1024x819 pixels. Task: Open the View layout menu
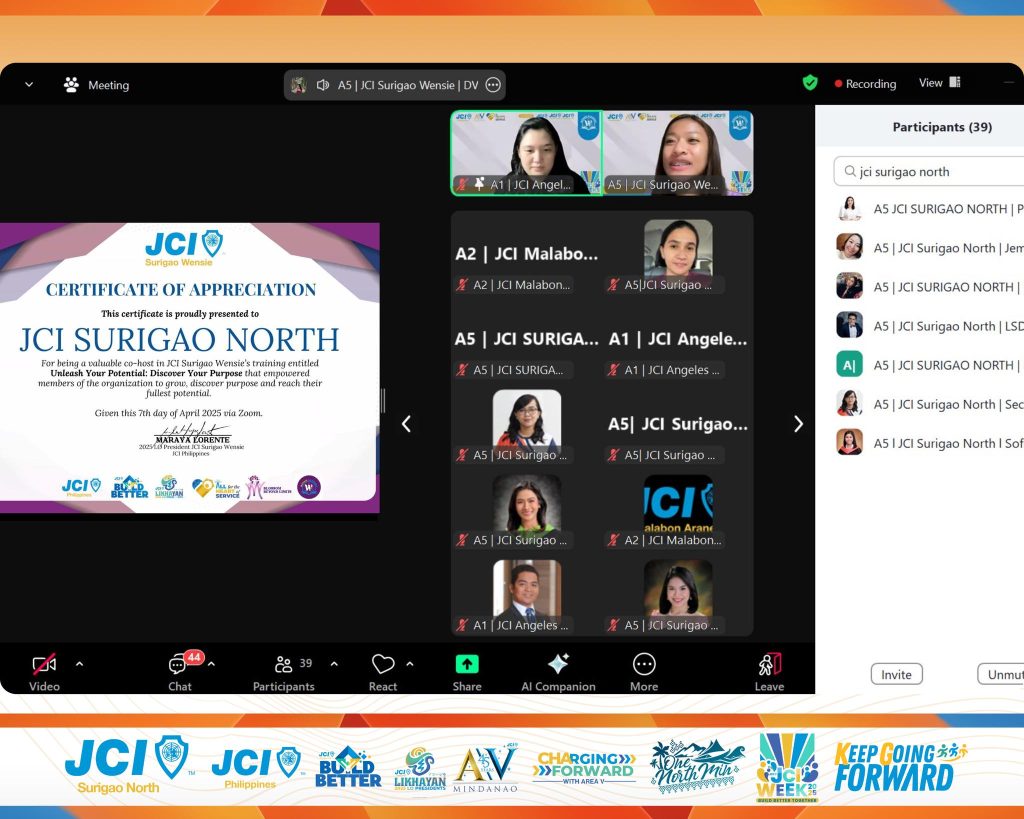pyautogui.click(x=939, y=82)
